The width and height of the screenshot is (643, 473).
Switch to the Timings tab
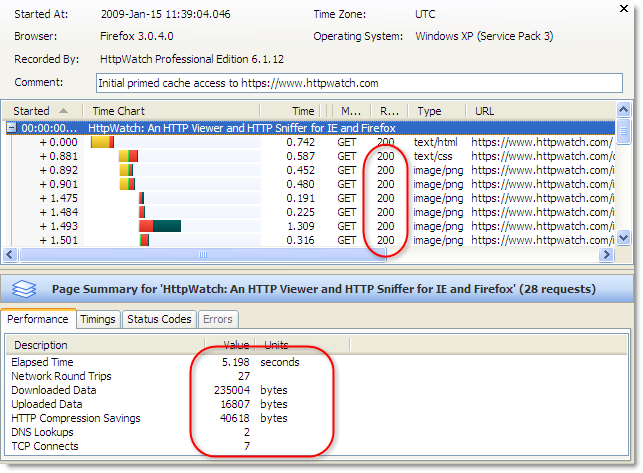coord(98,319)
